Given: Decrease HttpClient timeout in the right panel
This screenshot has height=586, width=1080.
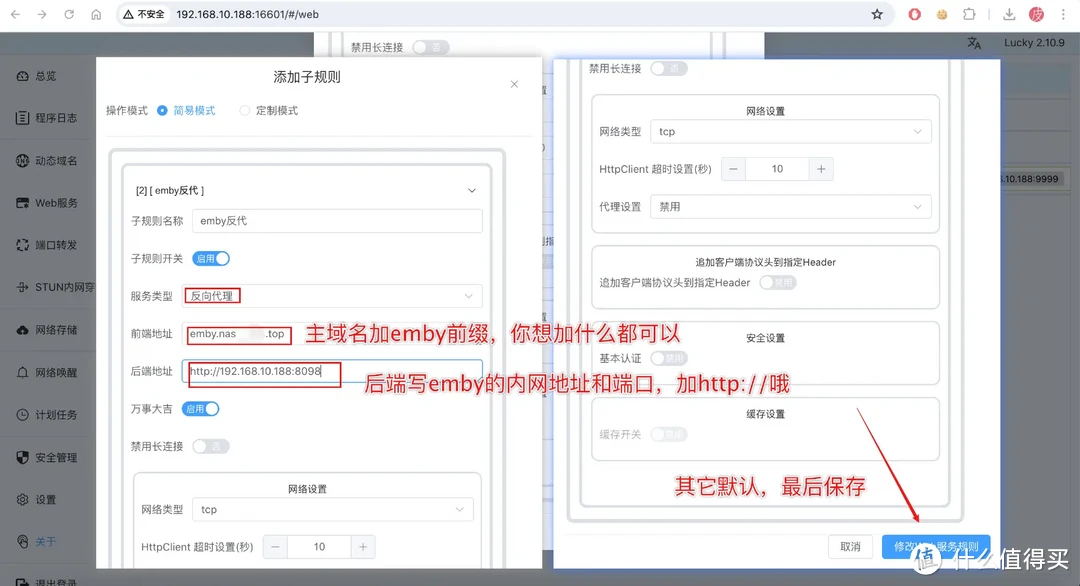Looking at the screenshot, I should pyautogui.click(x=733, y=169).
